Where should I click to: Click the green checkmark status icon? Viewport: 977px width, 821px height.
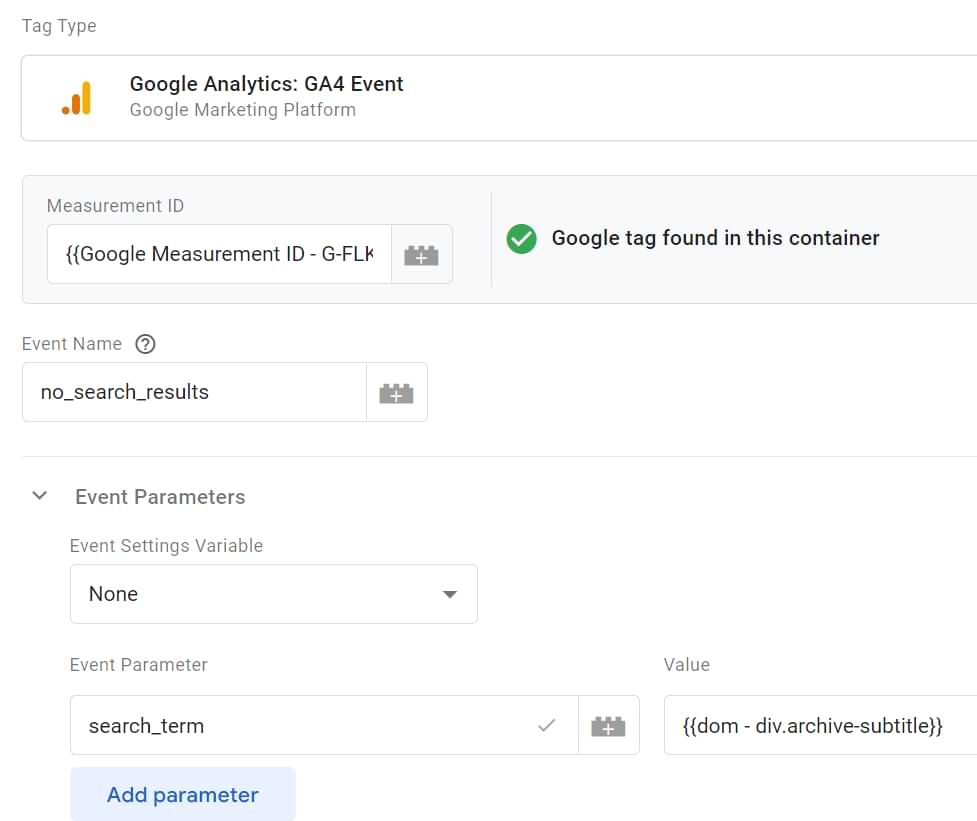(x=522, y=239)
